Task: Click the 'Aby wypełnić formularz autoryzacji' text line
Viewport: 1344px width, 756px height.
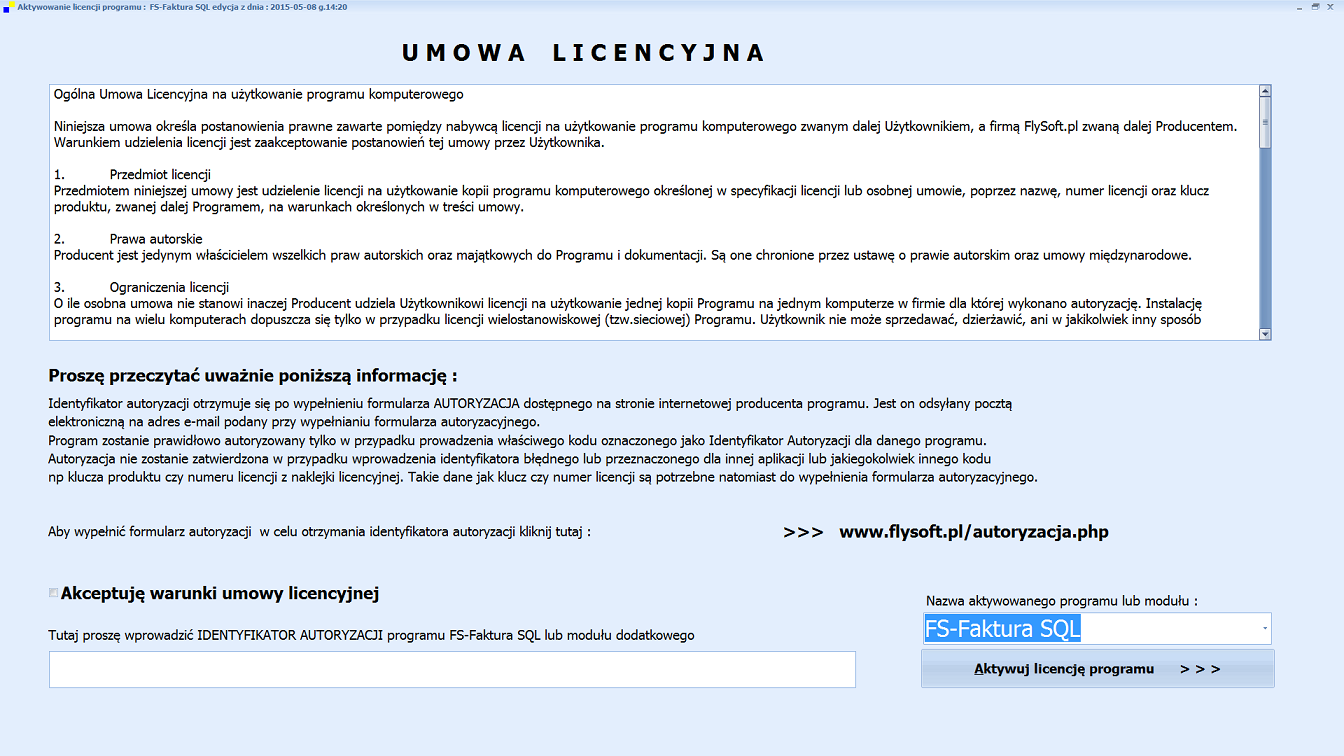Action: [x=319, y=532]
